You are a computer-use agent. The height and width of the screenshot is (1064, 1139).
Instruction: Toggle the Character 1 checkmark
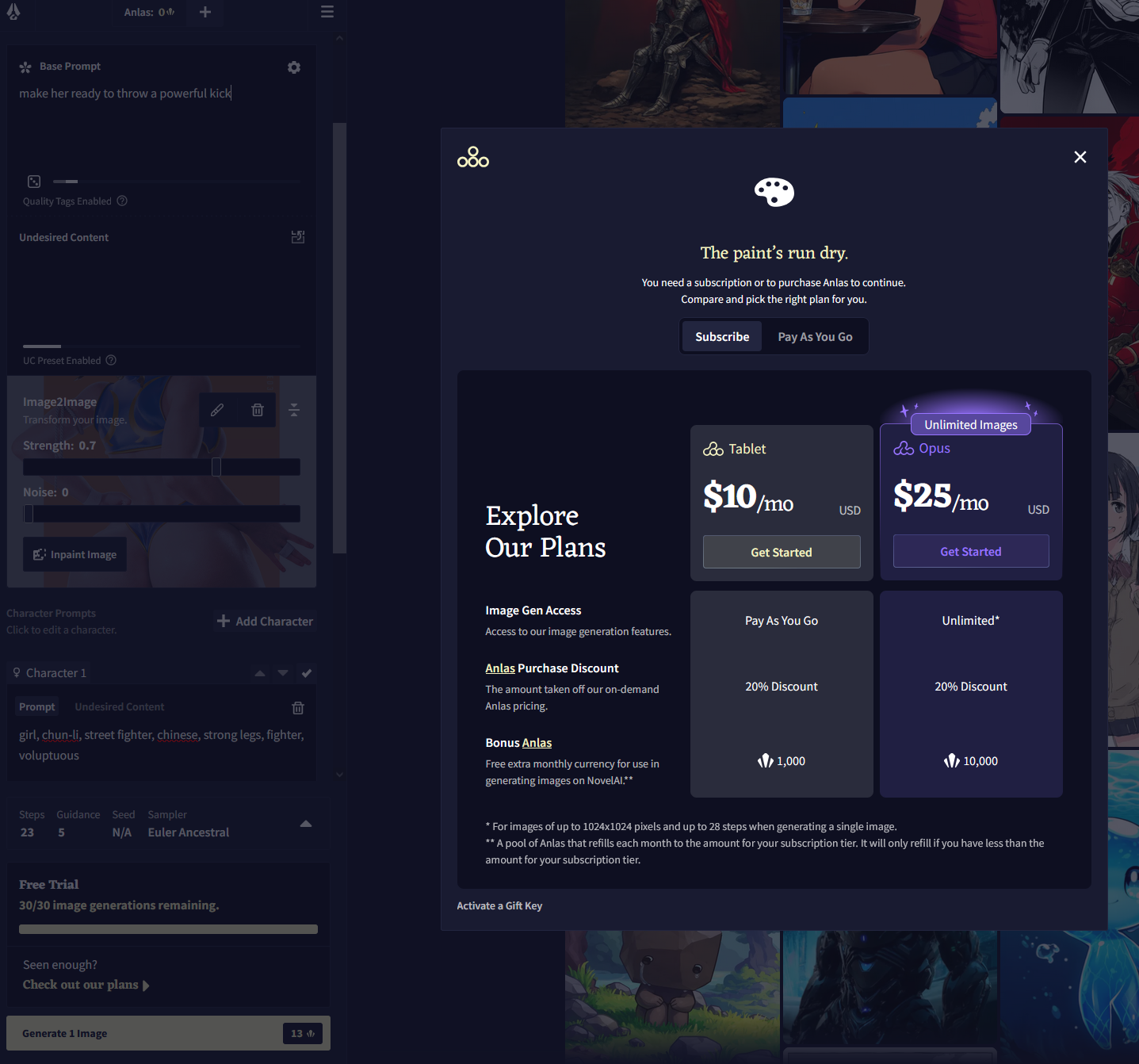307,673
